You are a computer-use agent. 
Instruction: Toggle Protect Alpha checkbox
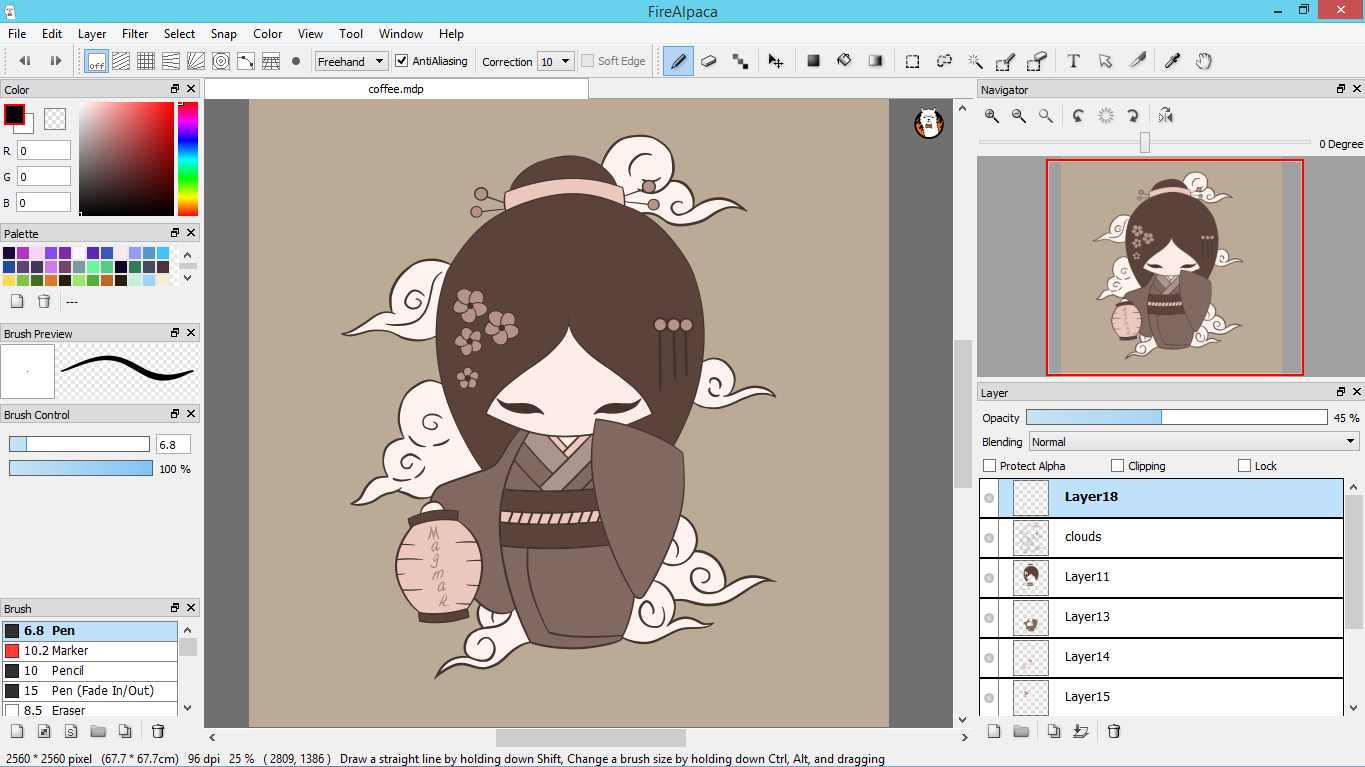990,466
